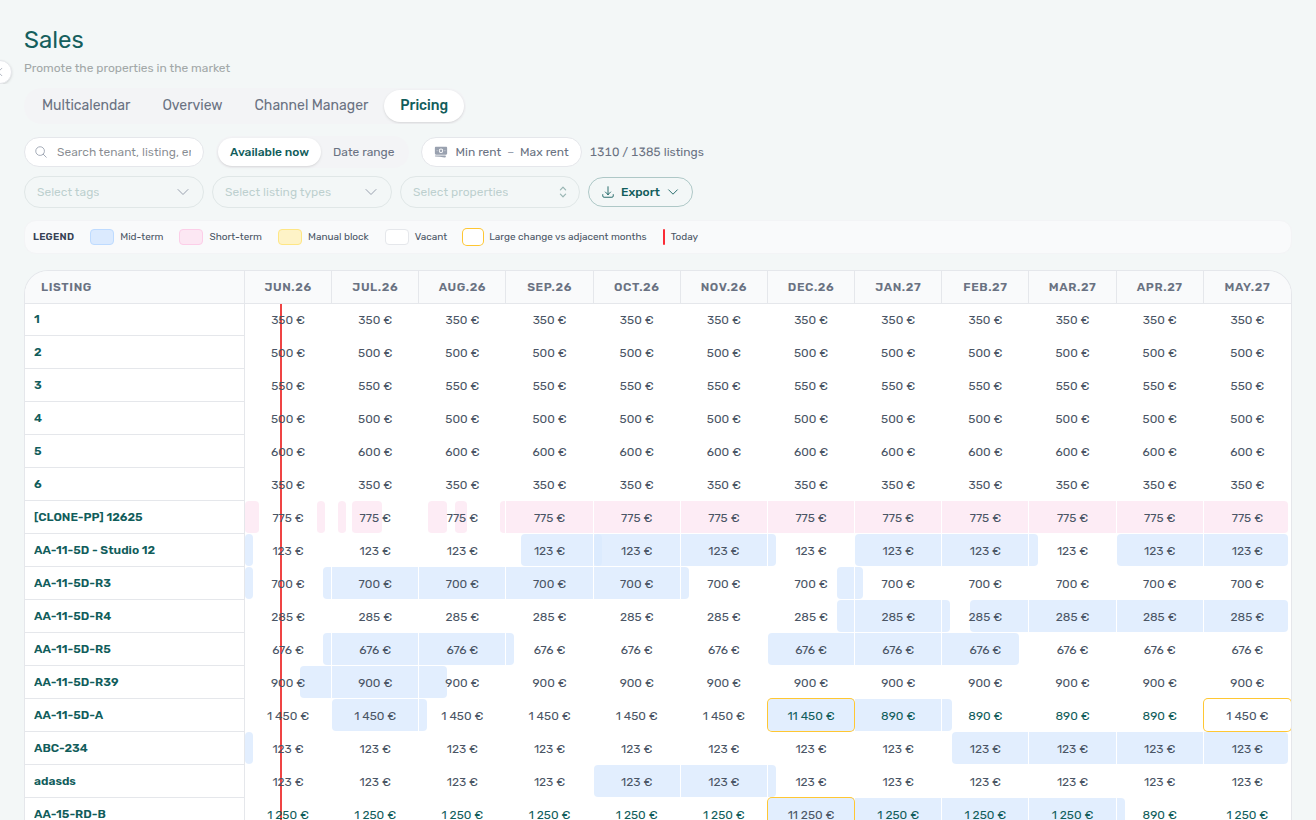Switch to the Date range option
This screenshot has width=1316, height=820.
(x=363, y=152)
